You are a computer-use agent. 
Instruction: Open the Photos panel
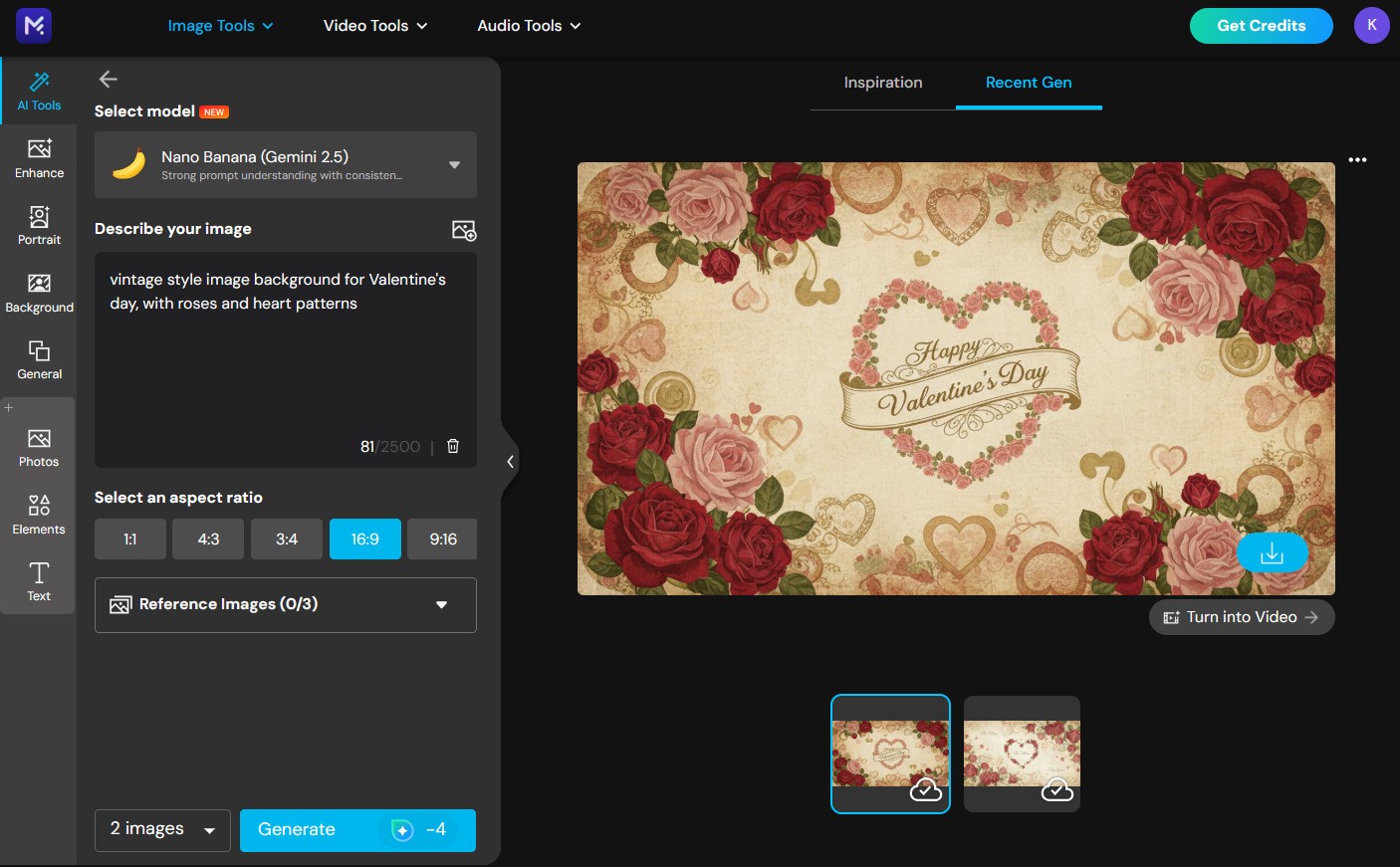coord(39,446)
